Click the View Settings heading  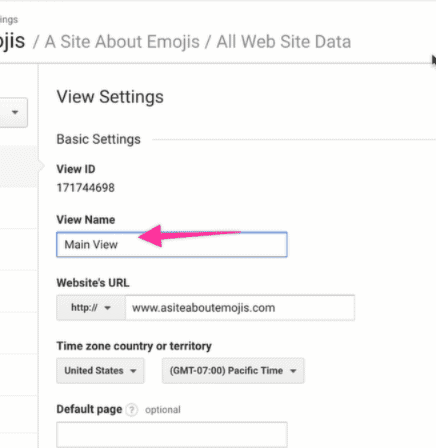click(x=110, y=97)
